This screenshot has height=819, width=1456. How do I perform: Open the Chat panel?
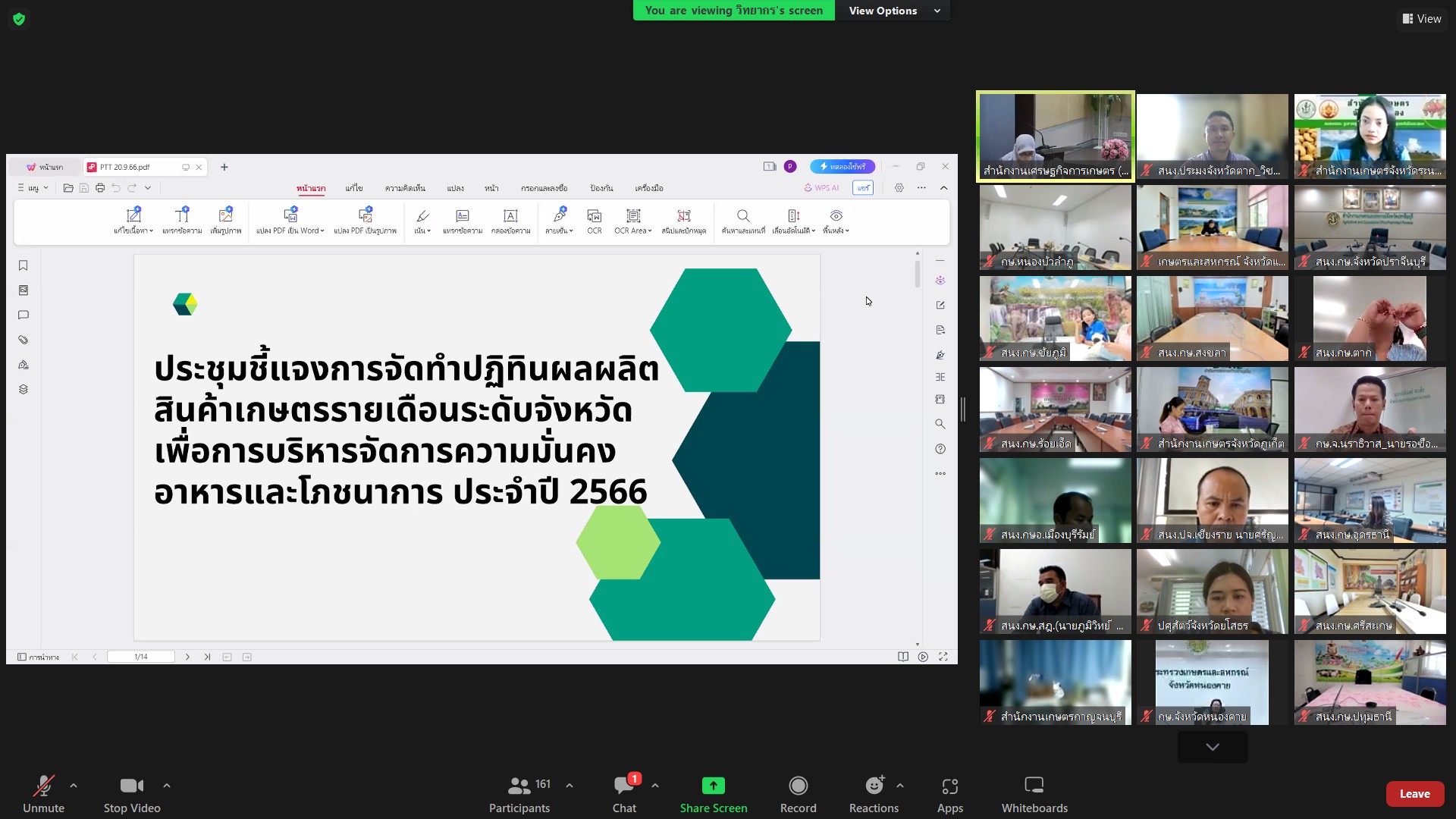pyautogui.click(x=625, y=793)
